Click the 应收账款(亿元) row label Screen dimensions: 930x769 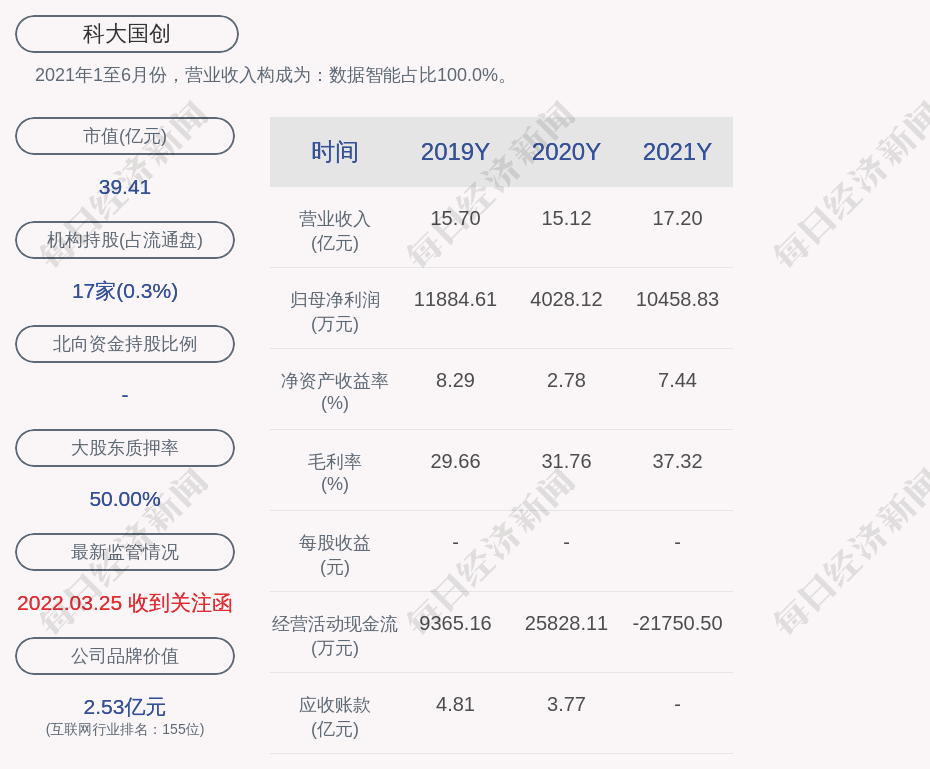335,717
